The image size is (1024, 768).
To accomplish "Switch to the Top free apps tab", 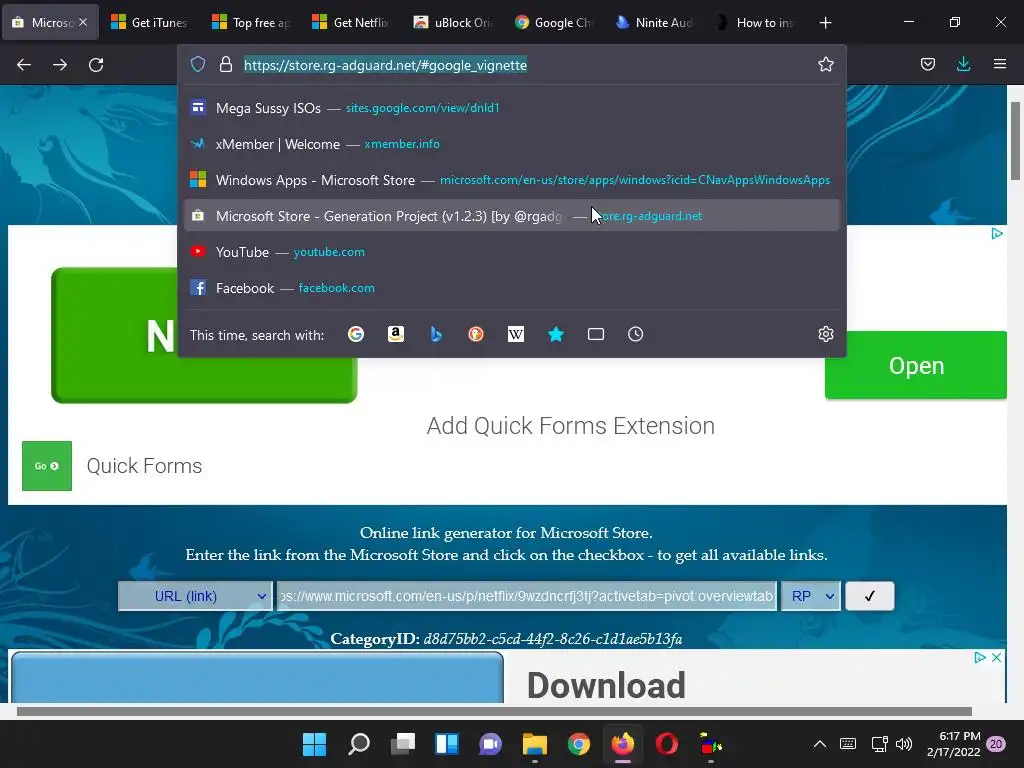I will [250, 23].
